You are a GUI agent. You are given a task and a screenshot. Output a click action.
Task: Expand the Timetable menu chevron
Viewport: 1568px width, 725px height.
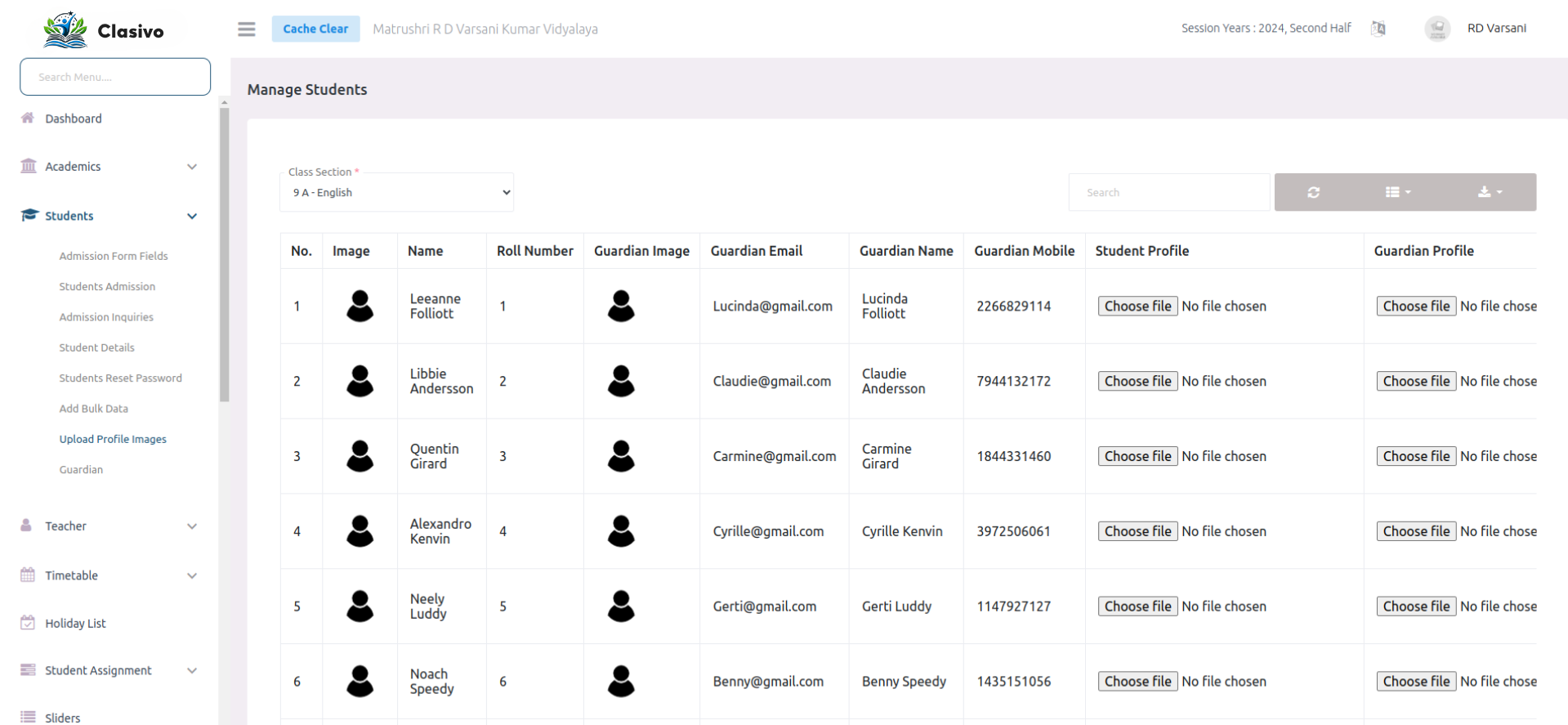(192, 575)
